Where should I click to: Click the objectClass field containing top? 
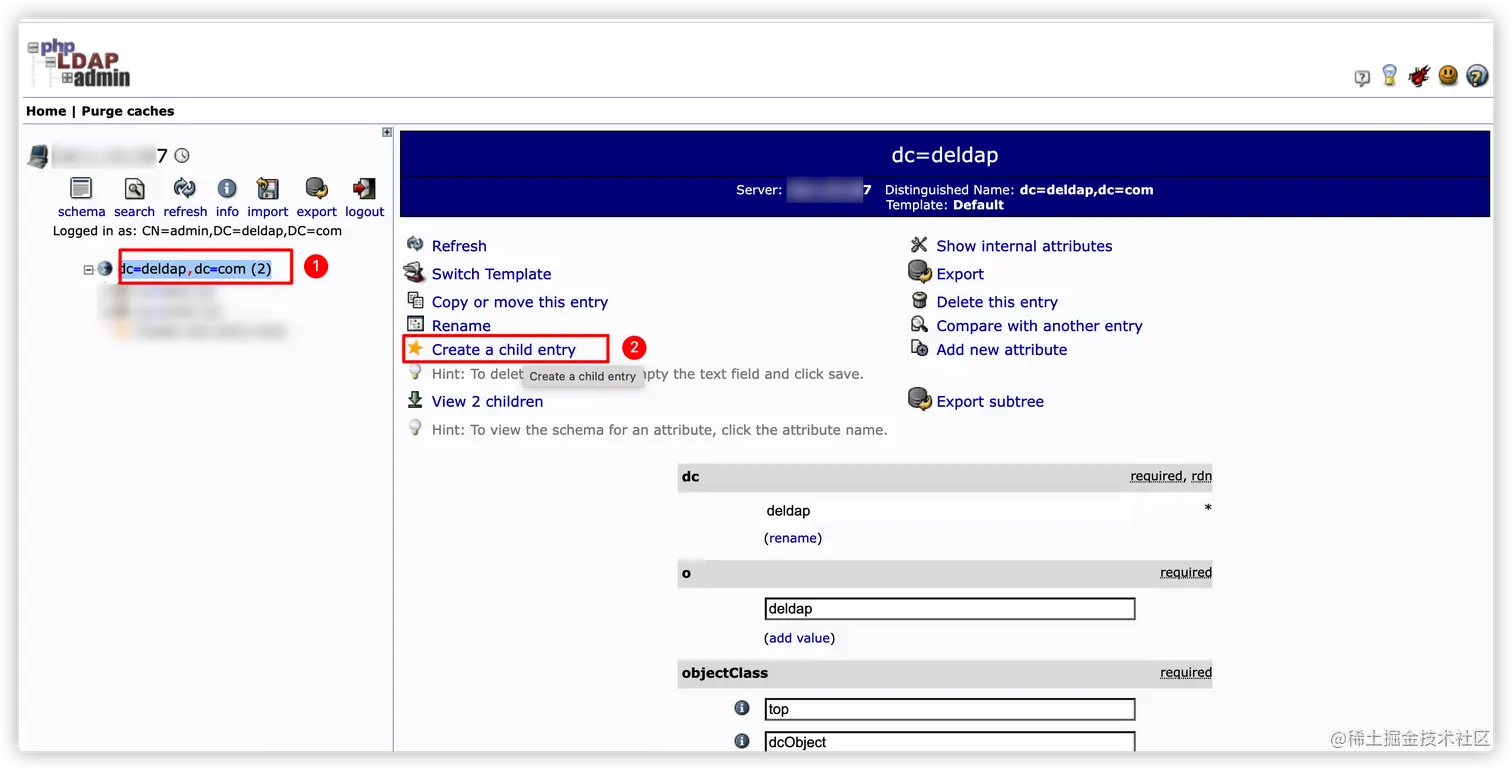(x=950, y=709)
